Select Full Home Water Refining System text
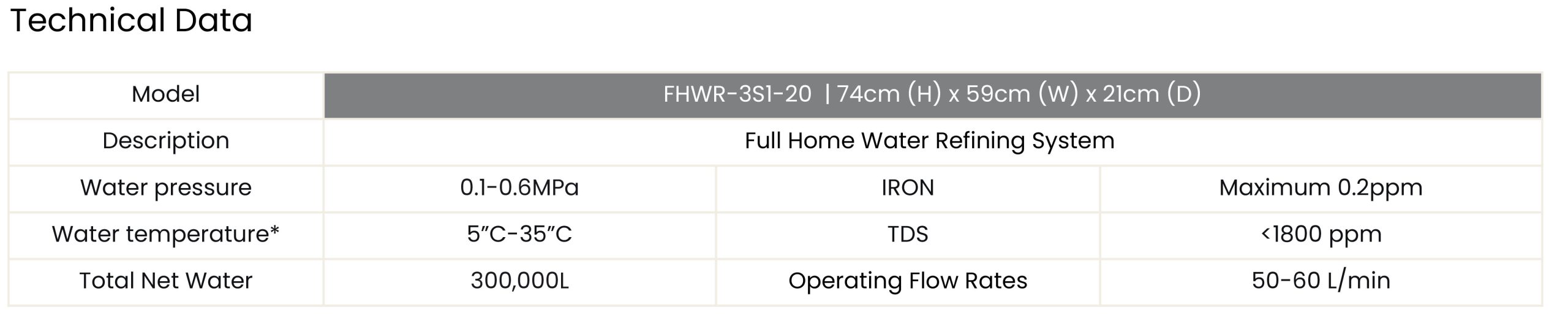 point(929,141)
